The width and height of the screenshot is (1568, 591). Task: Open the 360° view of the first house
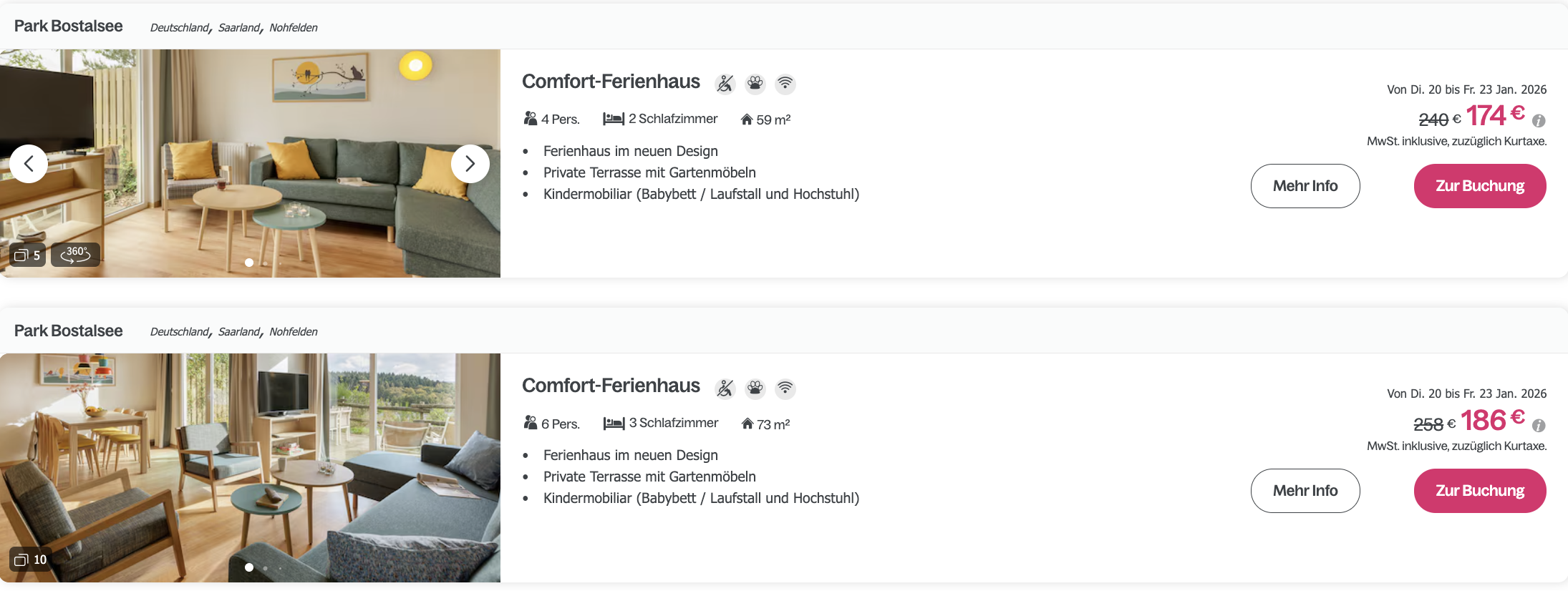tap(75, 255)
